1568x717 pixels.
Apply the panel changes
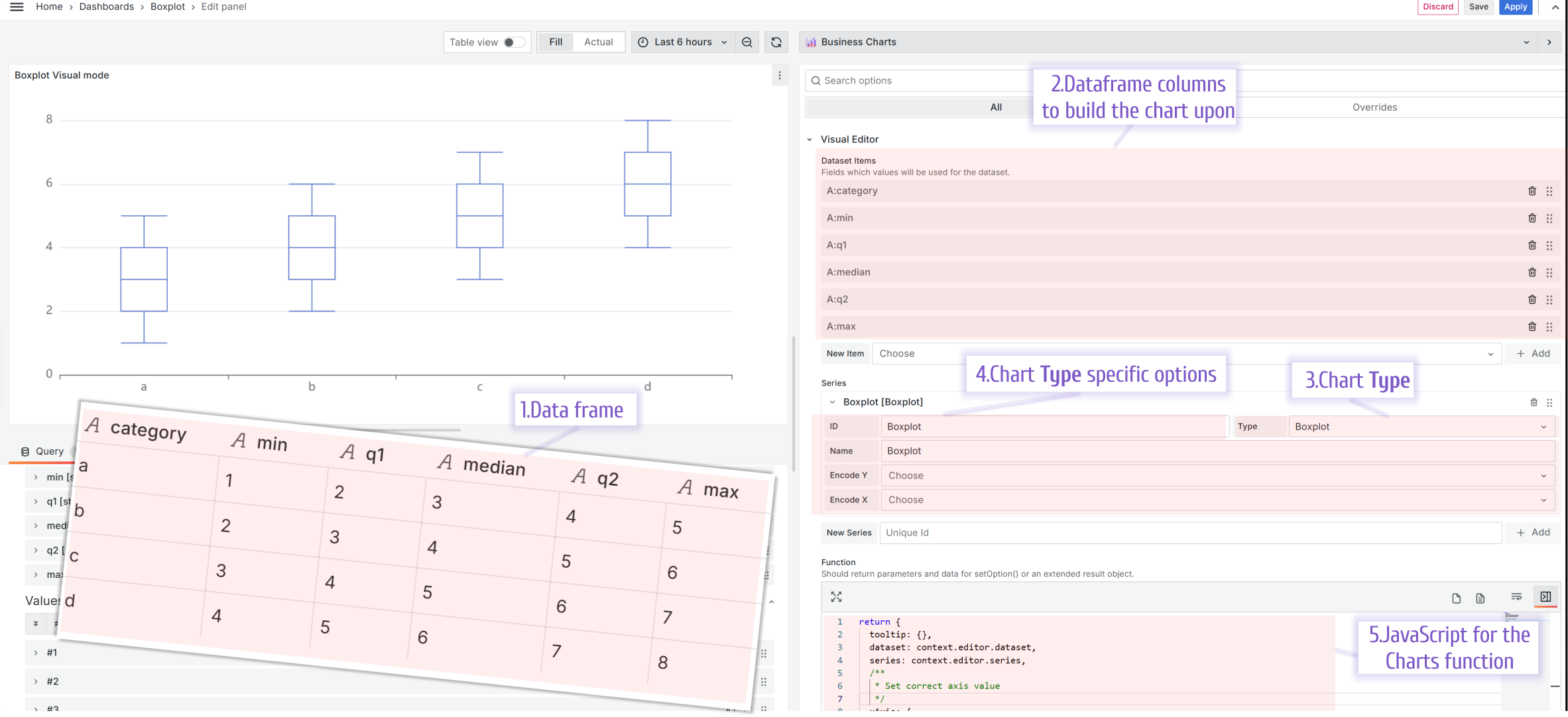pyautogui.click(x=1516, y=7)
